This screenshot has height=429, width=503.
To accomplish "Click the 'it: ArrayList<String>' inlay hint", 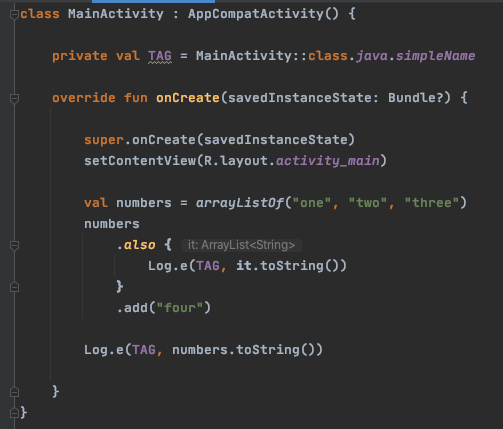I will 241,245.
